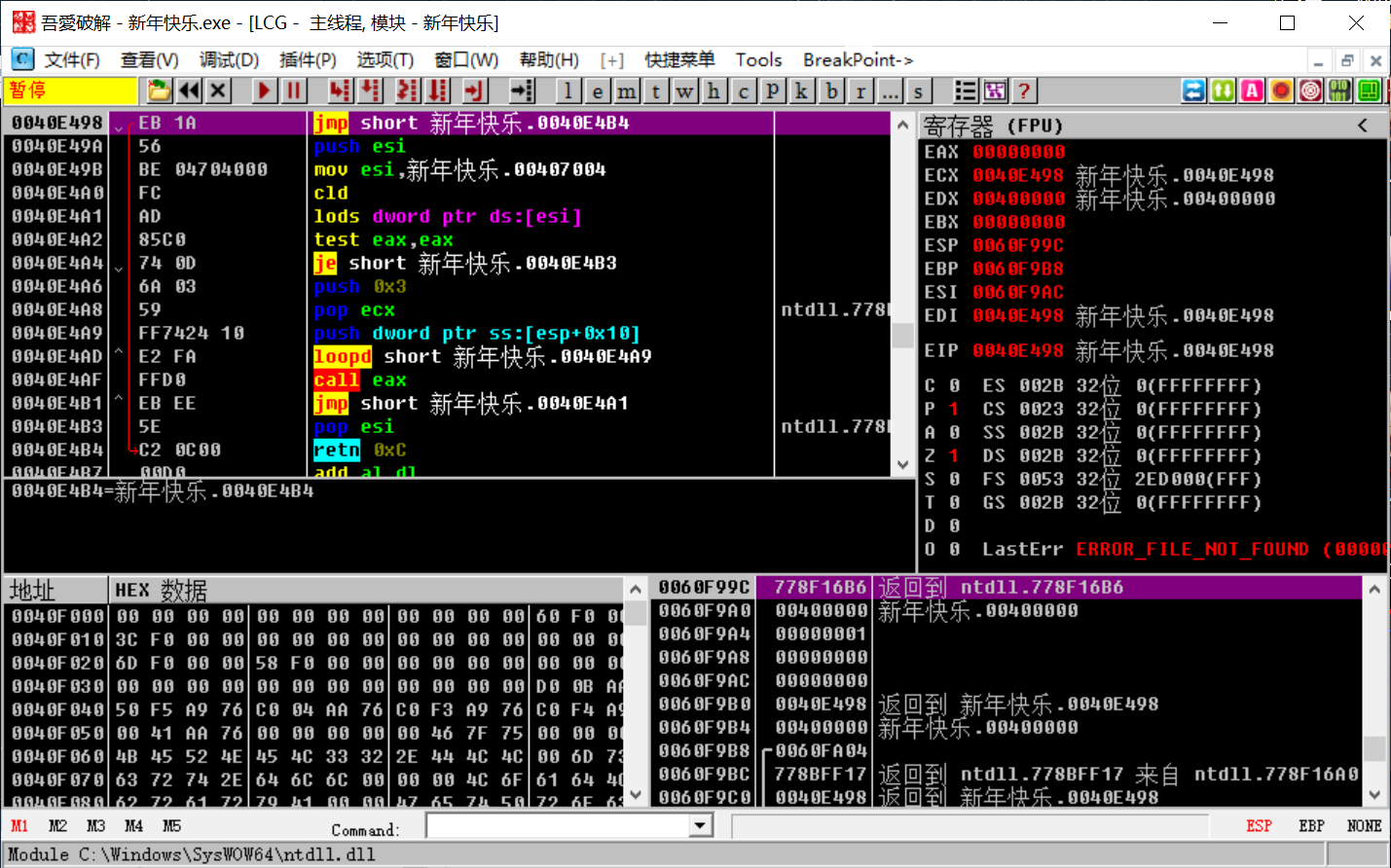This screenshot has height=868, width=1391.
Task: Toggle stack tracking to ESP
Action: (1259, 826)
